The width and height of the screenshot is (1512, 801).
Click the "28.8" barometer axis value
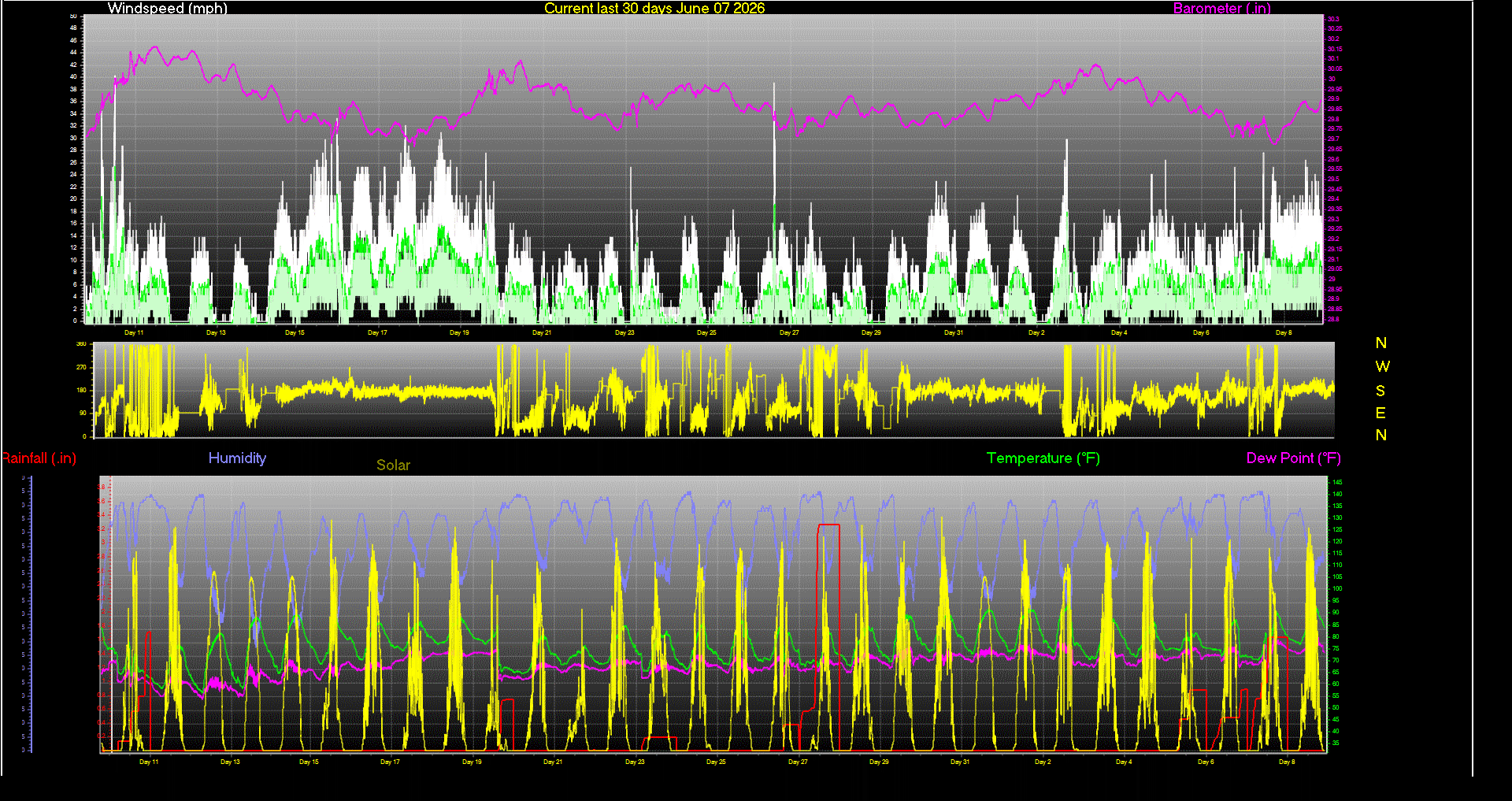click(1332, 320)
